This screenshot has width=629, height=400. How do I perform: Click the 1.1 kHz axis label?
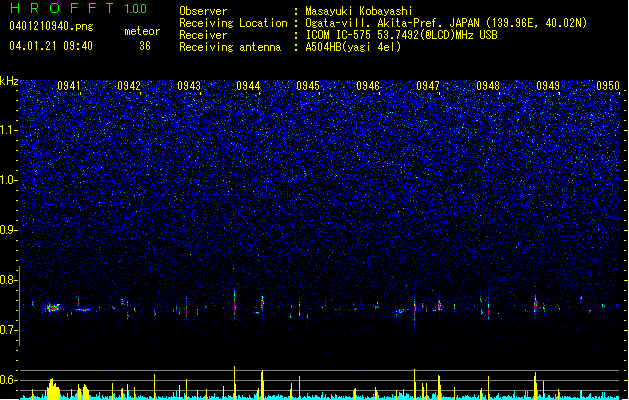pyautogui.click(x=9, y=130)
